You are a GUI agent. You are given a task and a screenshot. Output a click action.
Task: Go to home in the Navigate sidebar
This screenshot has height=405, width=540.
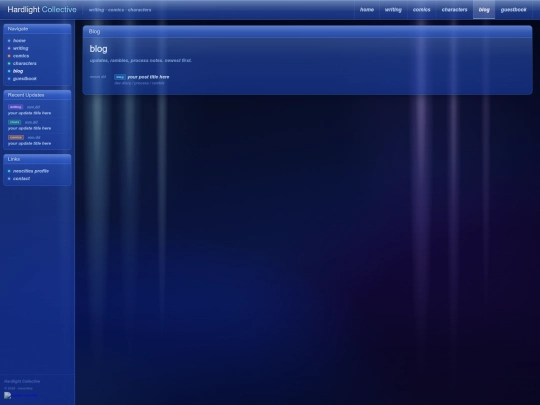click(x=19, y=41)
